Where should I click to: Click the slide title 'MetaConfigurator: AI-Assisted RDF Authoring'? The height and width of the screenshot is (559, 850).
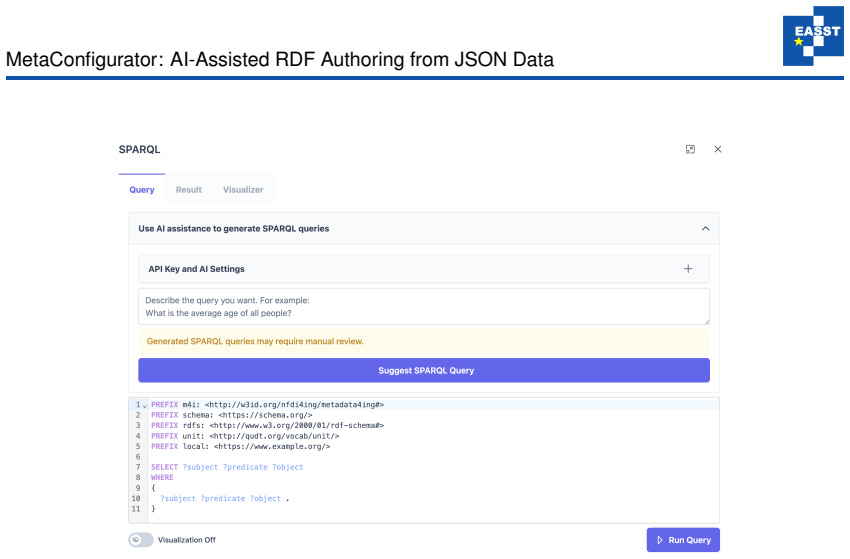click(x=280, y=60)
